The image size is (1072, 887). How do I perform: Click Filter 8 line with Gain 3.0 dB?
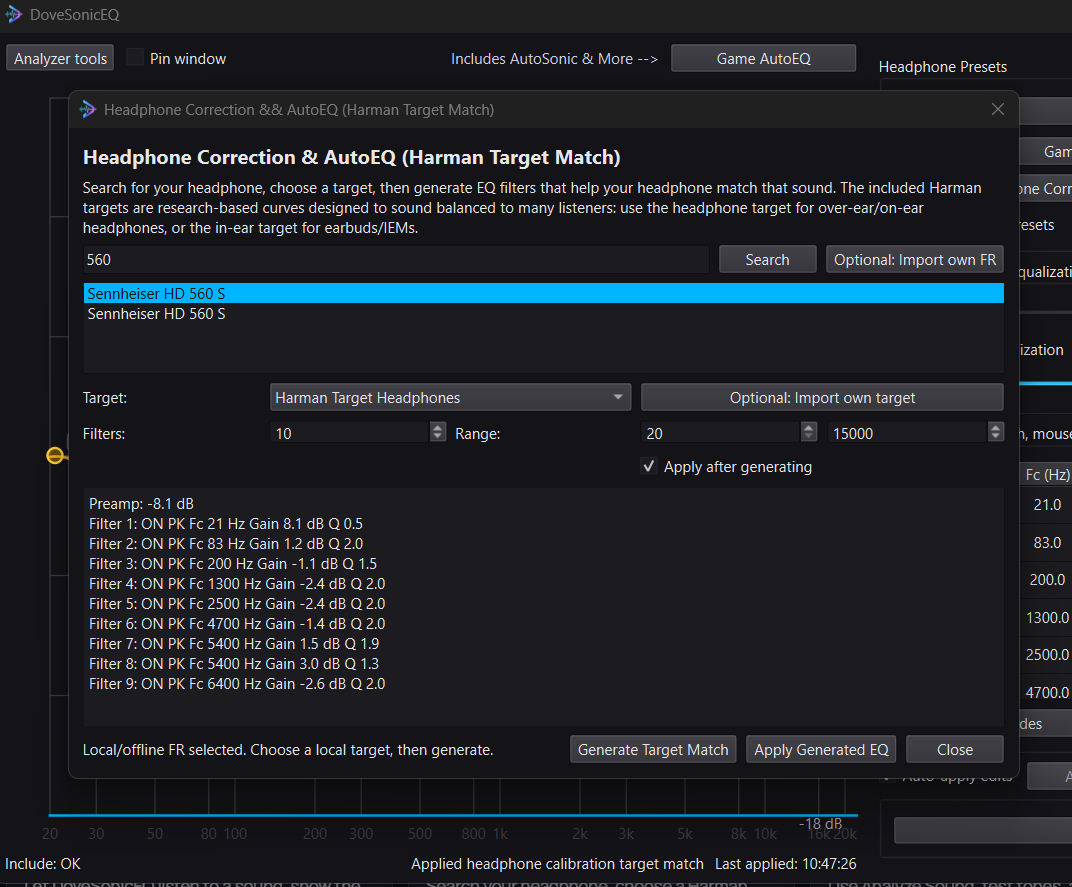pyautogui.click(x=234, y=664)
